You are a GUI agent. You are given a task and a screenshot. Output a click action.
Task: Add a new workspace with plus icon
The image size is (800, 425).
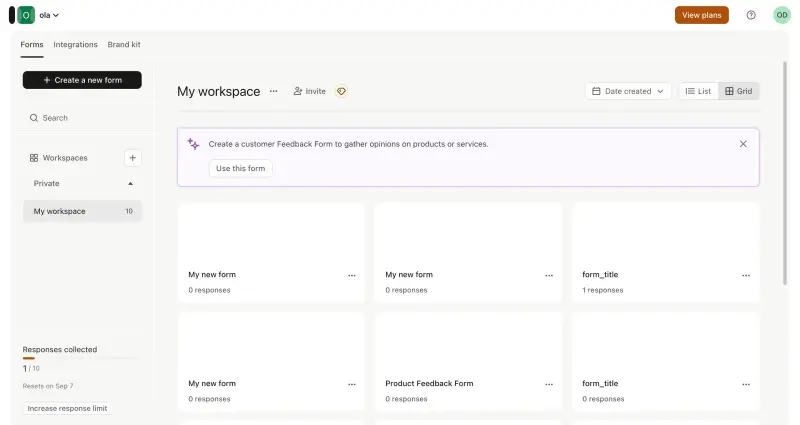133,158
